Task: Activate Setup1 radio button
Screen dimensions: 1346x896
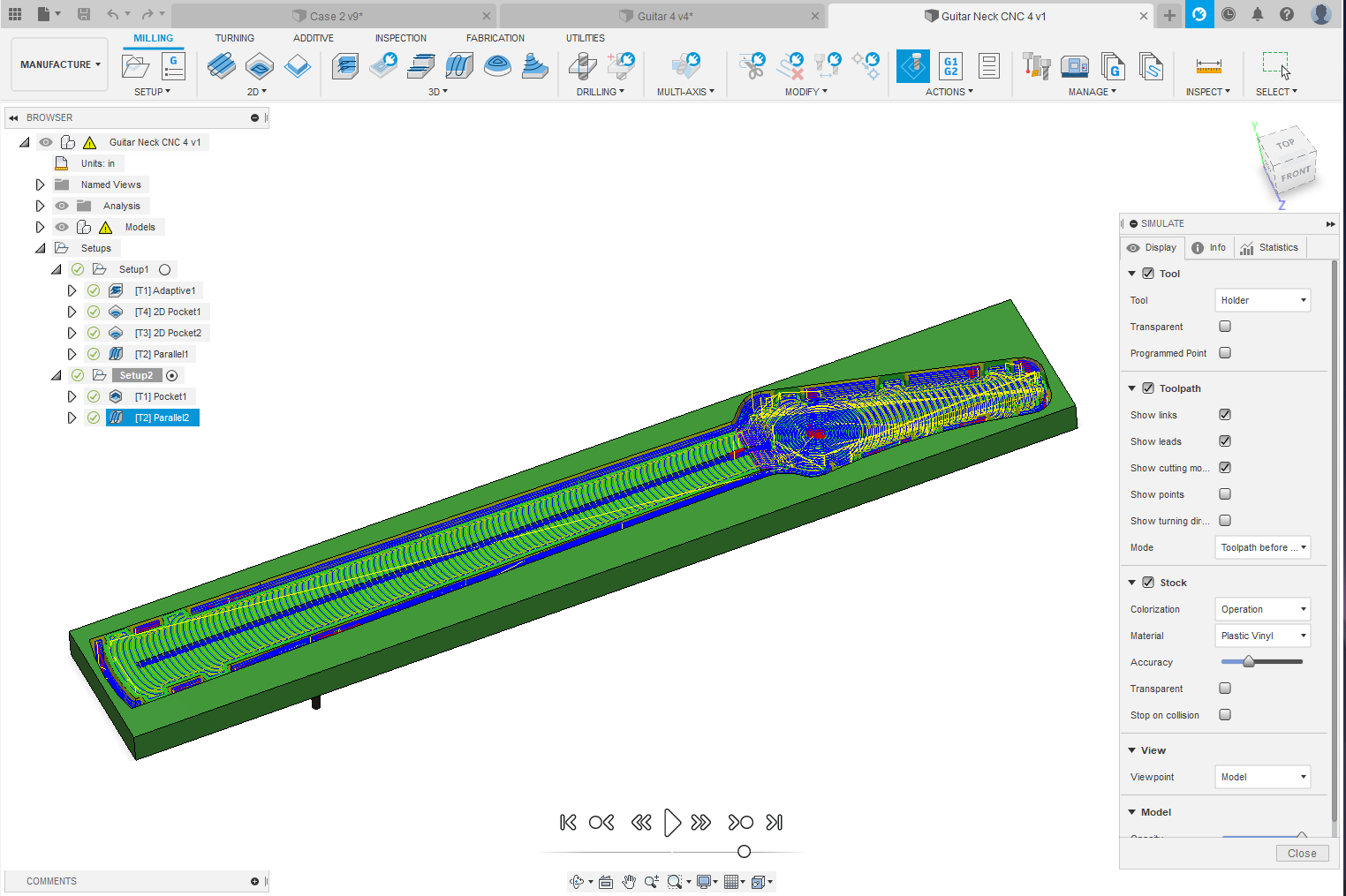Action: [x=164, y=269]
